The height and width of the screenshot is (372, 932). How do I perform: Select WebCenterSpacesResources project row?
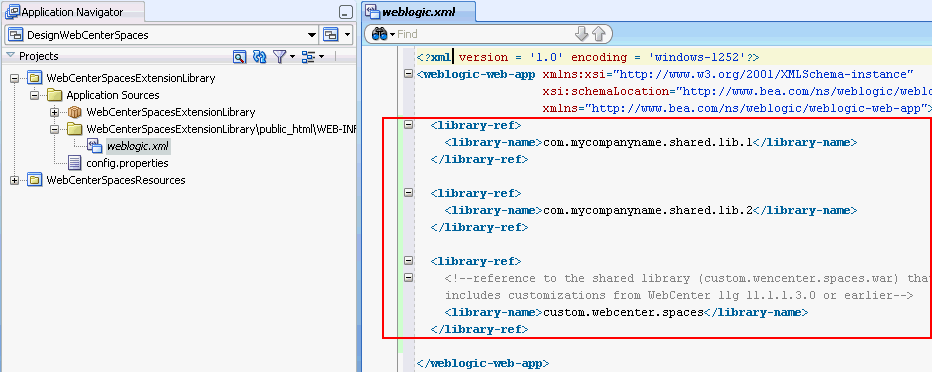(116, 180)
